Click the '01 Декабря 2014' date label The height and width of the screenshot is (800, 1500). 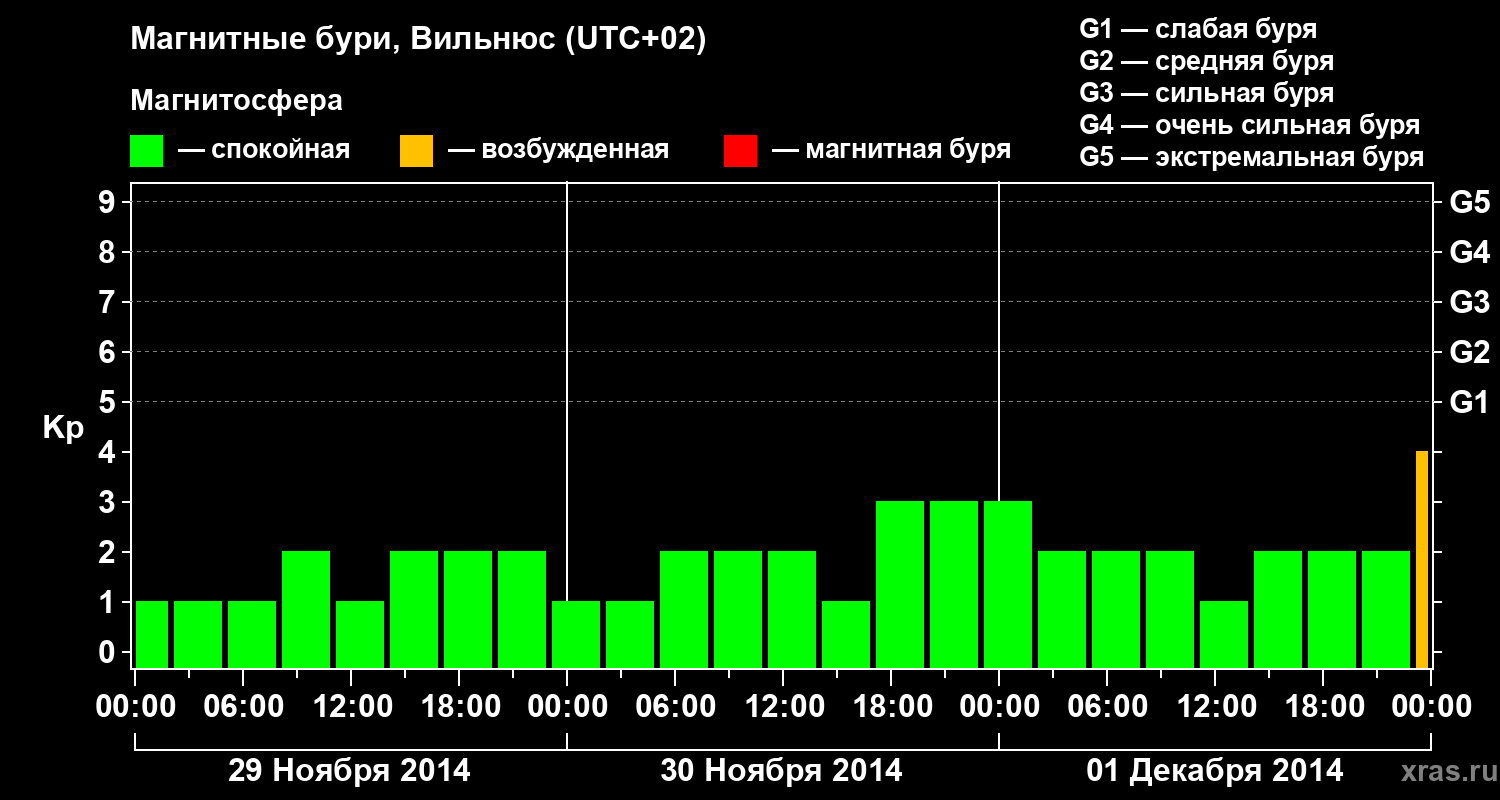pyautogui.click(x=1215, y=771)
